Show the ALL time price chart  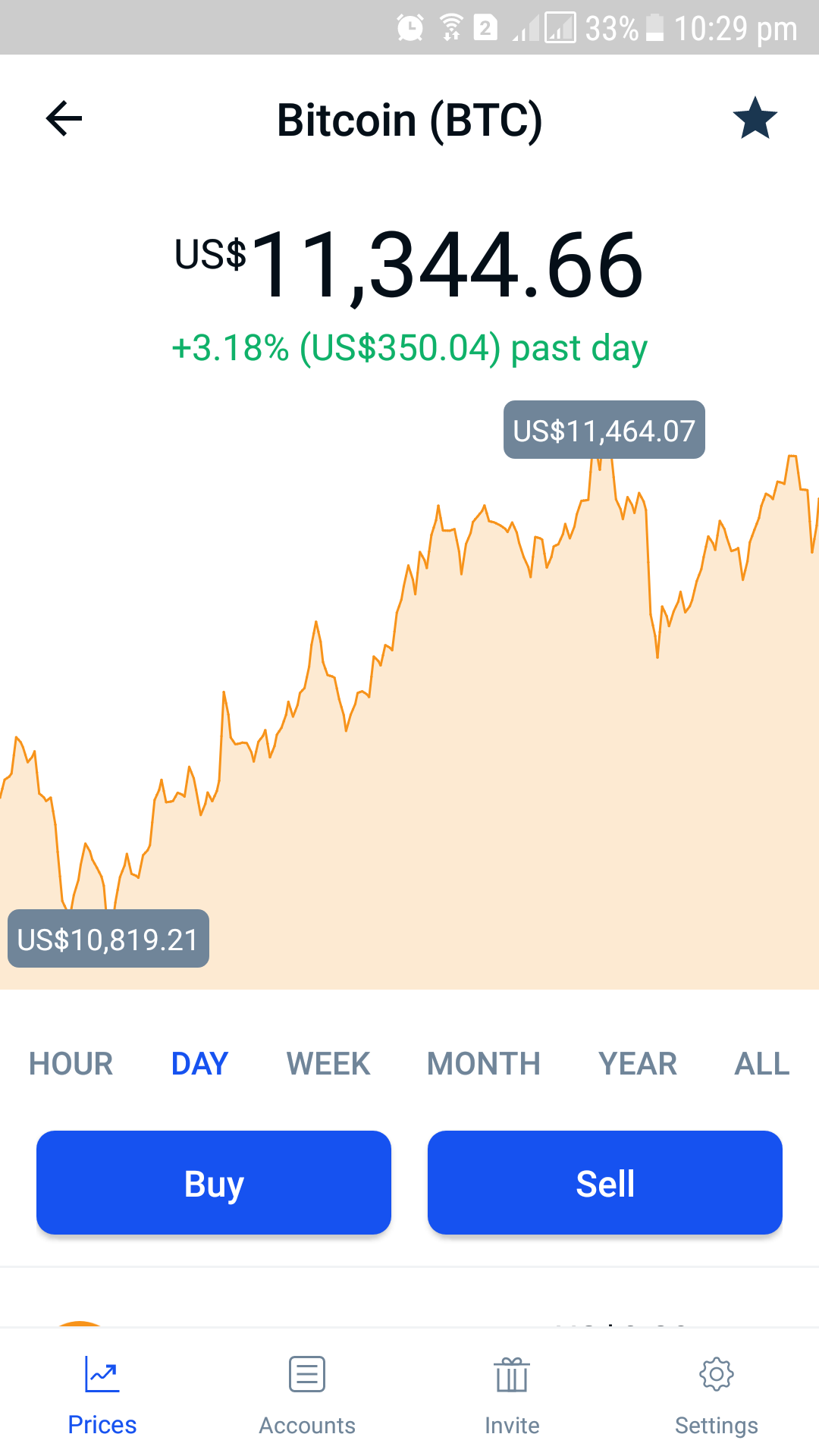click(762, 1064)
